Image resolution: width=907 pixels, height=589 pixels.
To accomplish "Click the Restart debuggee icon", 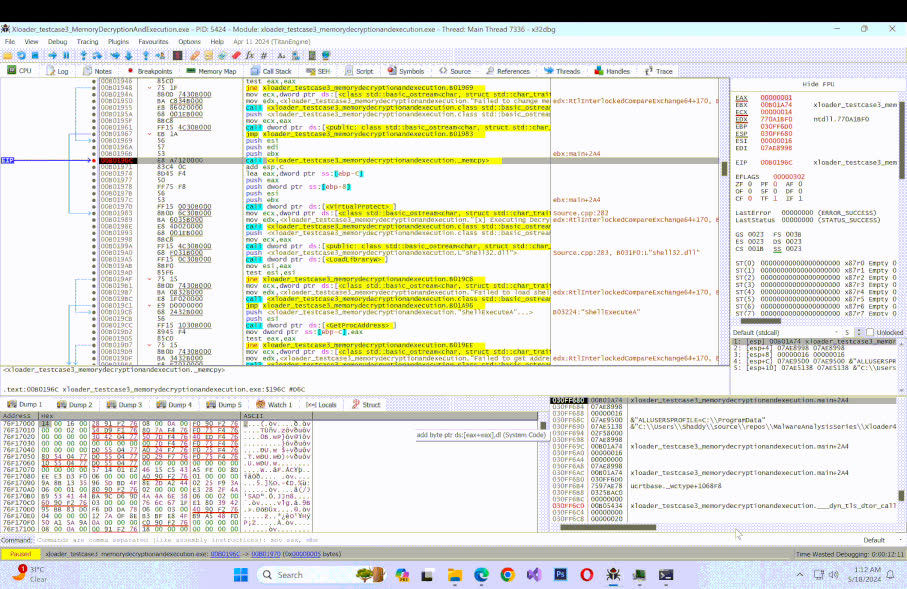I will pos(21,56).
